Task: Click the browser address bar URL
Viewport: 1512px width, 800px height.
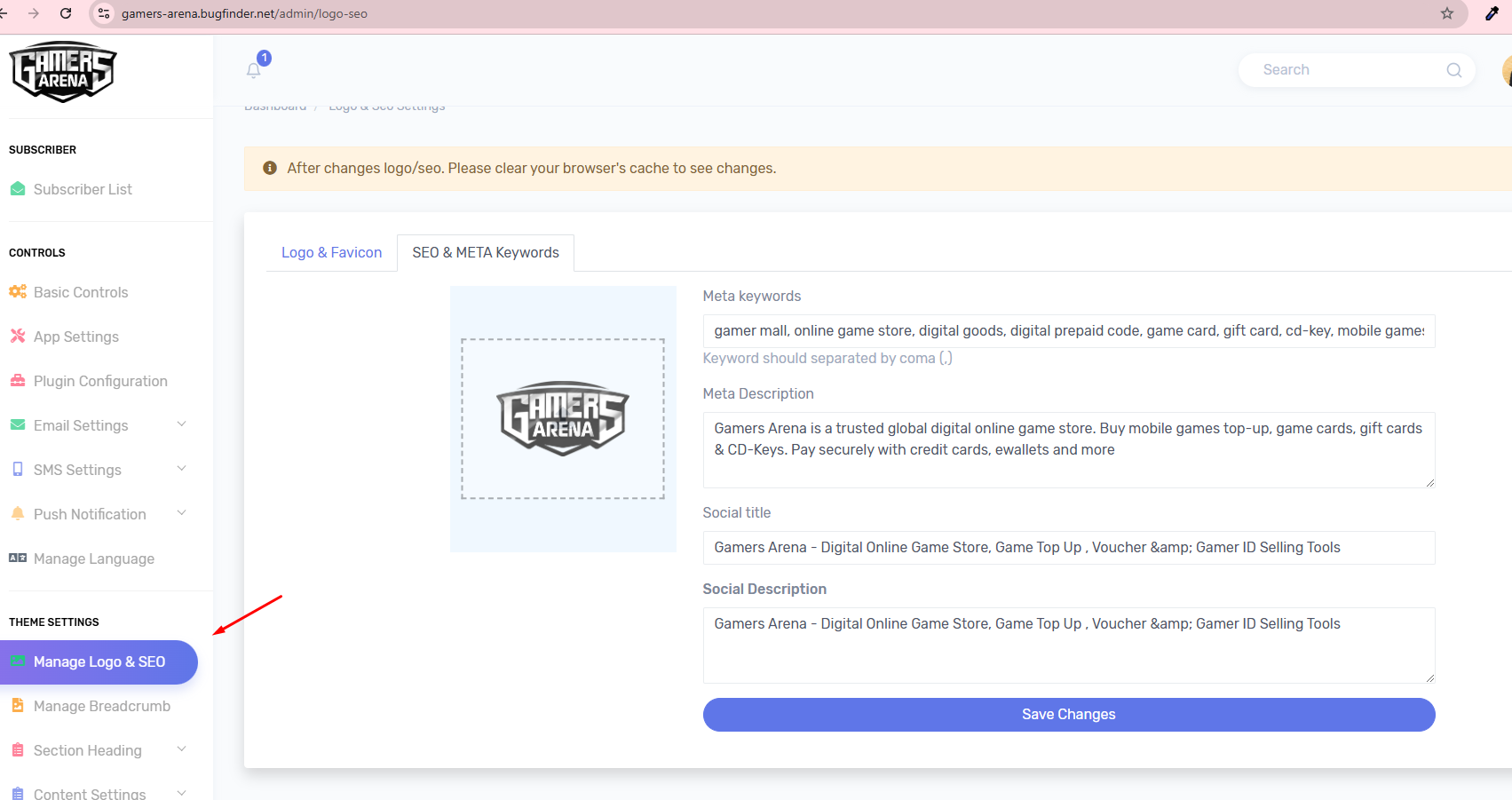Action: [x=244, y=13]
